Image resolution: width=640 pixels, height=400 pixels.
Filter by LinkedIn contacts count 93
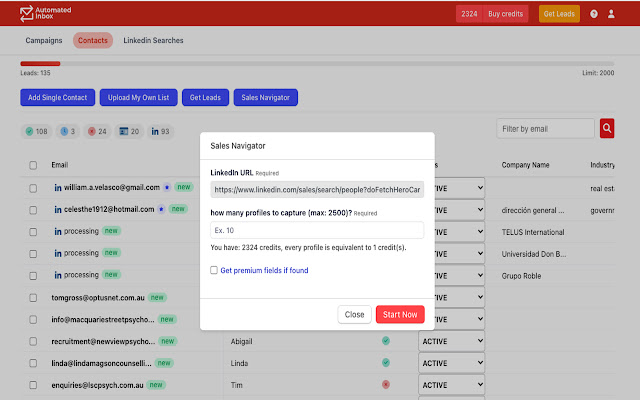(160, 131)
